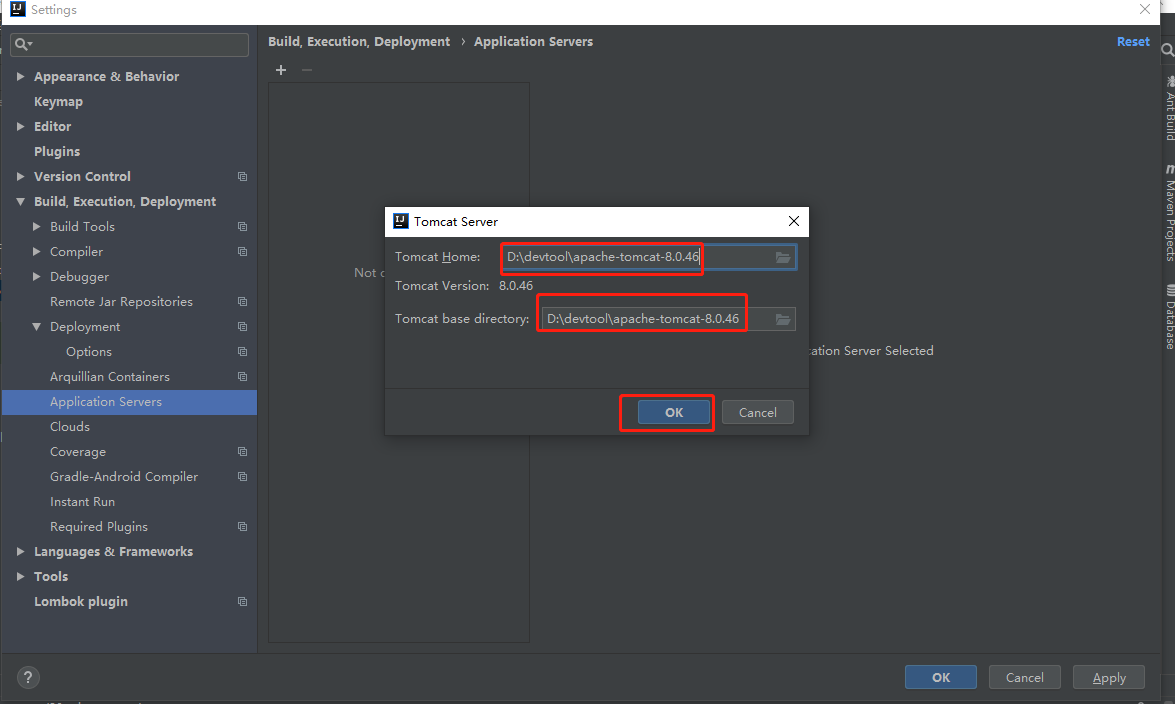Expand the Editor section
Image resolution: width=1175 pixels, height=704 pixels.
20,127
